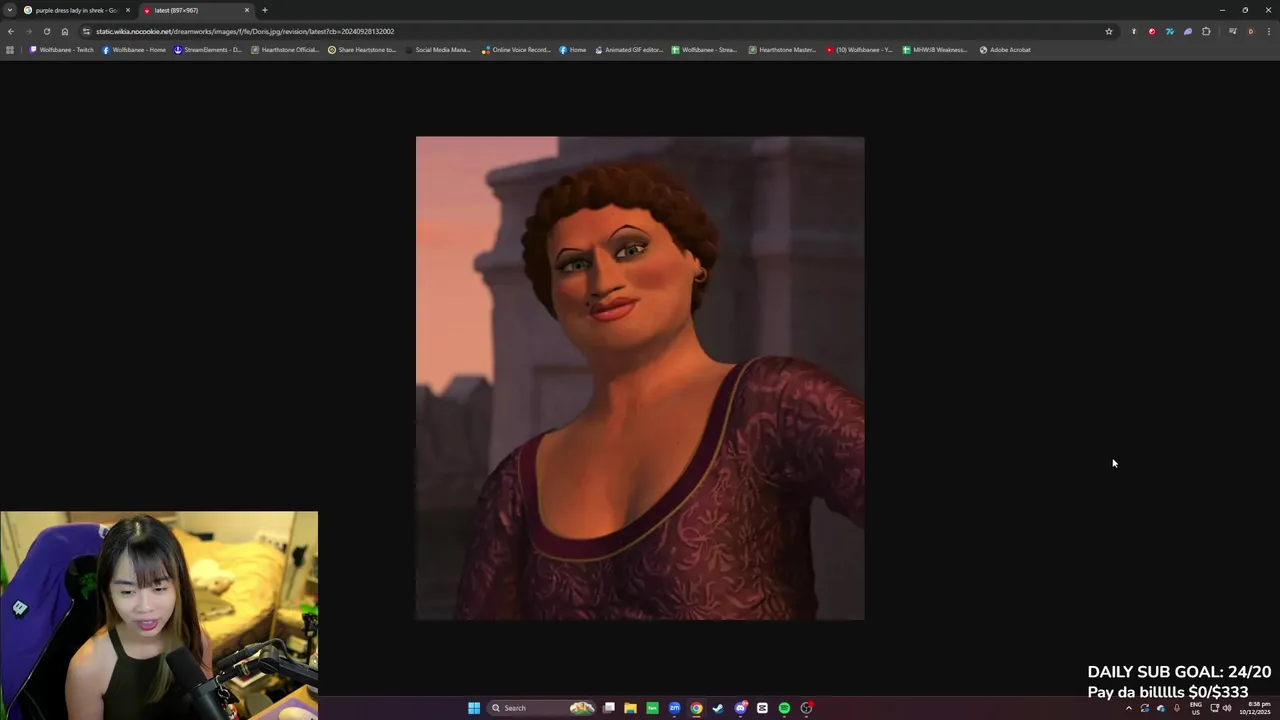
Task: Go back to the previous page
Action: click(x=11, y=31)
